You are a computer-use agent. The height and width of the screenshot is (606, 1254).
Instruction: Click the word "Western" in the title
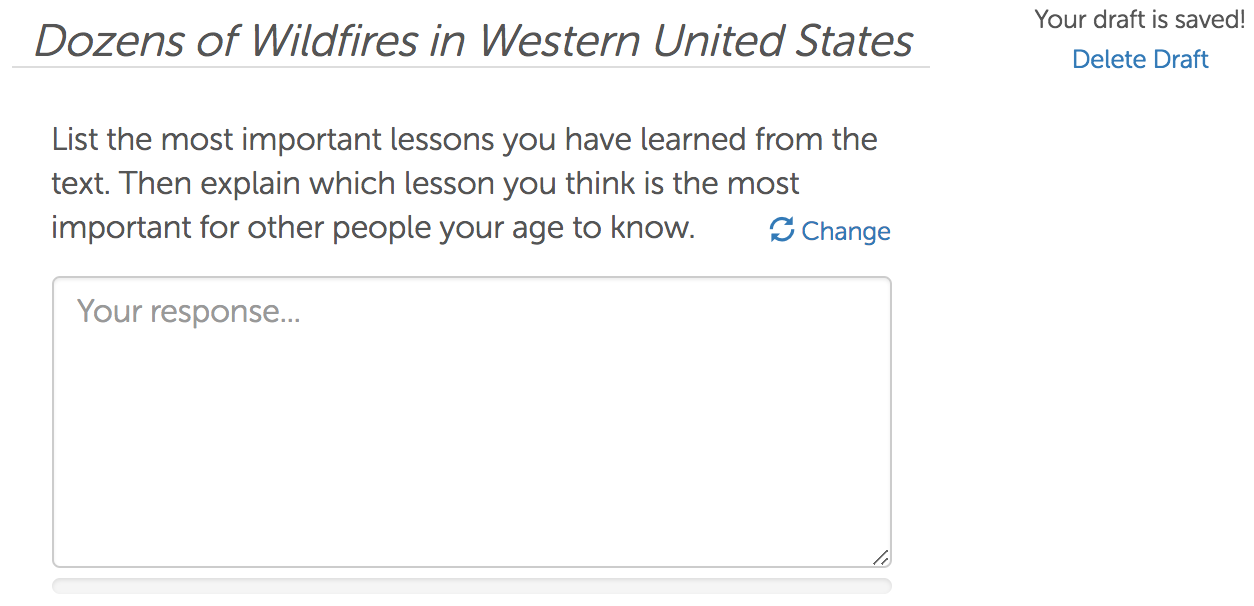558,41
